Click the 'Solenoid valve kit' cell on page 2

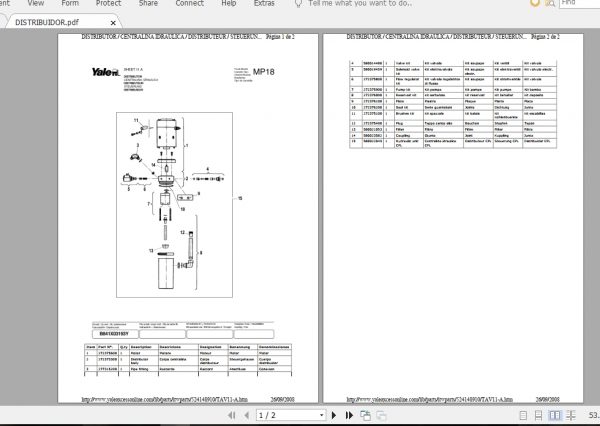click(x=409, y=71)
